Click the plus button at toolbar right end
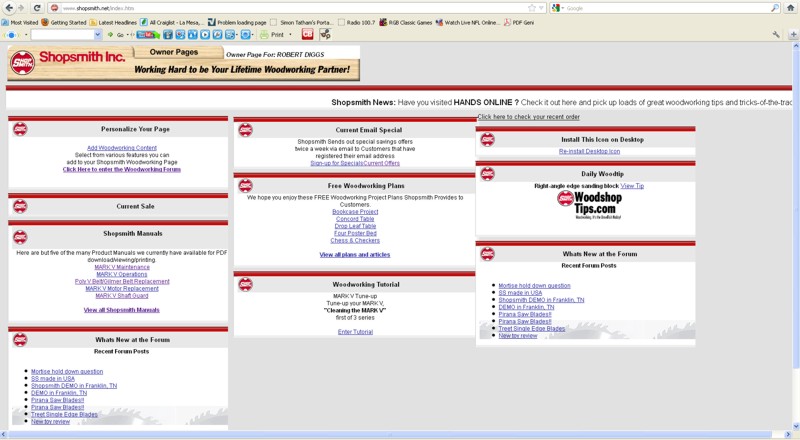This screenshot has height=440, width=800. coord(793,34)
